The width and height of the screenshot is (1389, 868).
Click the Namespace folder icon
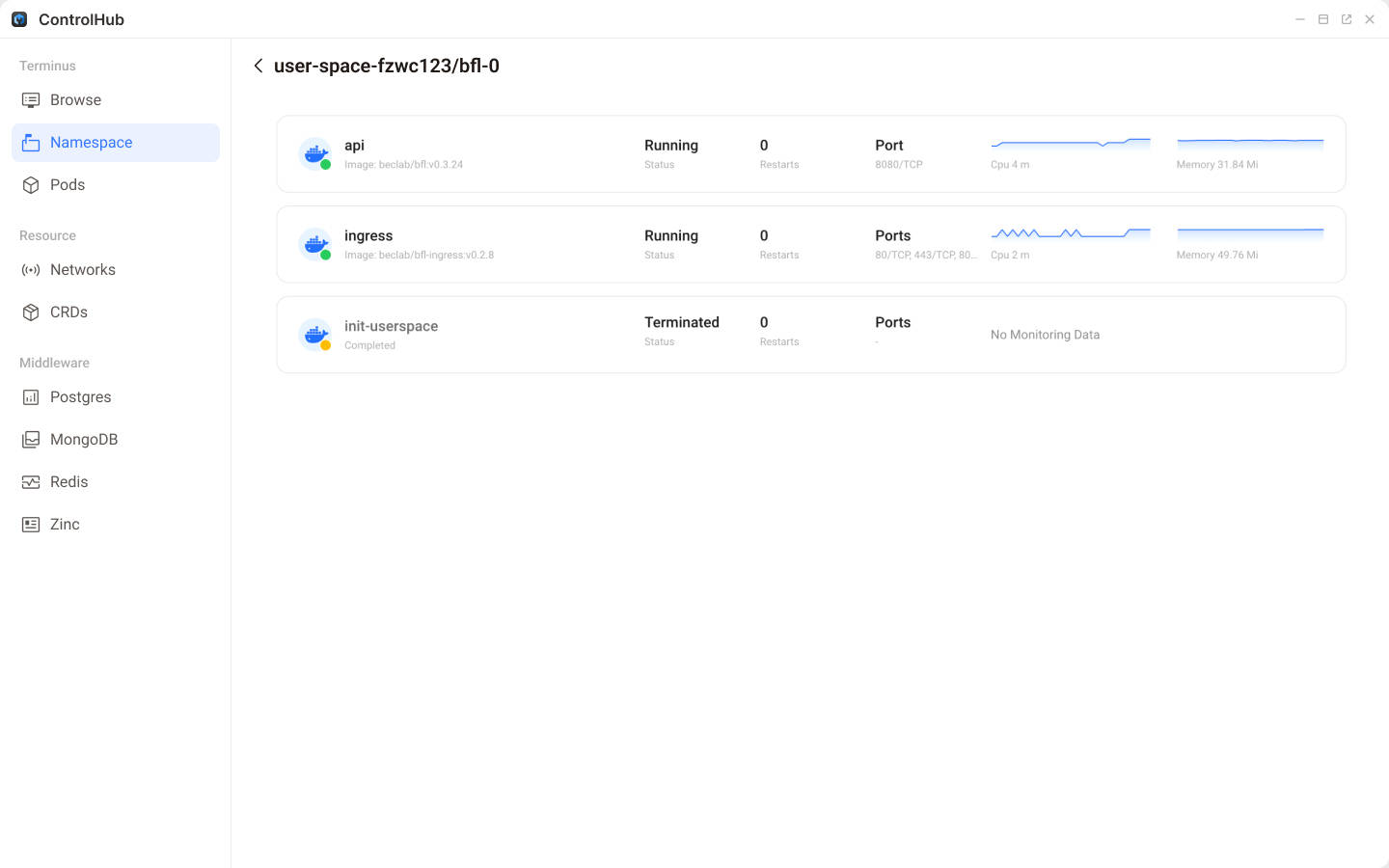pyautogui.click(x=31, y=143)
